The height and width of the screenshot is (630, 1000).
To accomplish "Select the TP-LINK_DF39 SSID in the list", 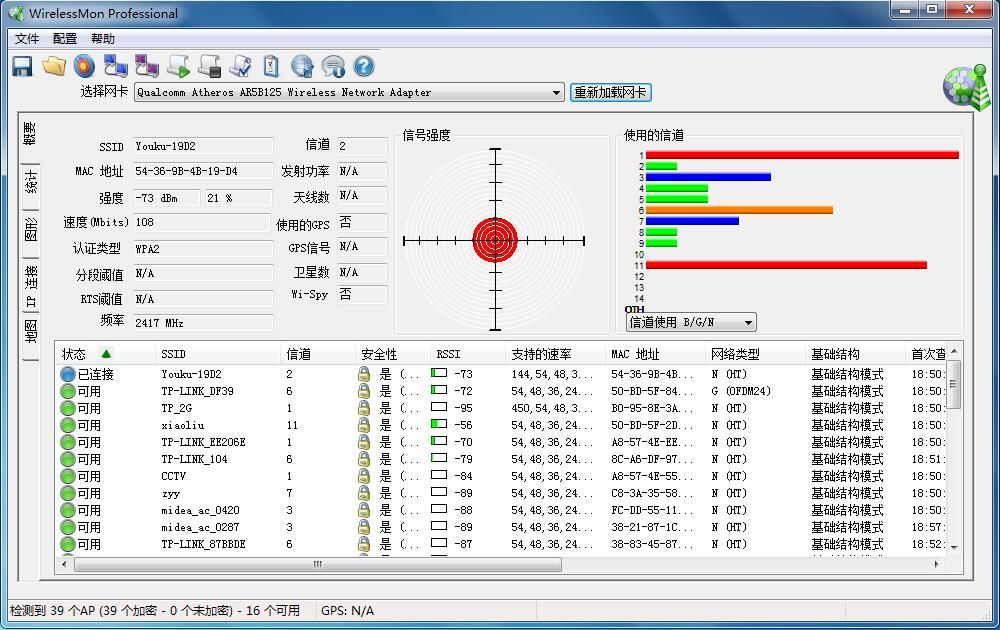I will (198, 391).
